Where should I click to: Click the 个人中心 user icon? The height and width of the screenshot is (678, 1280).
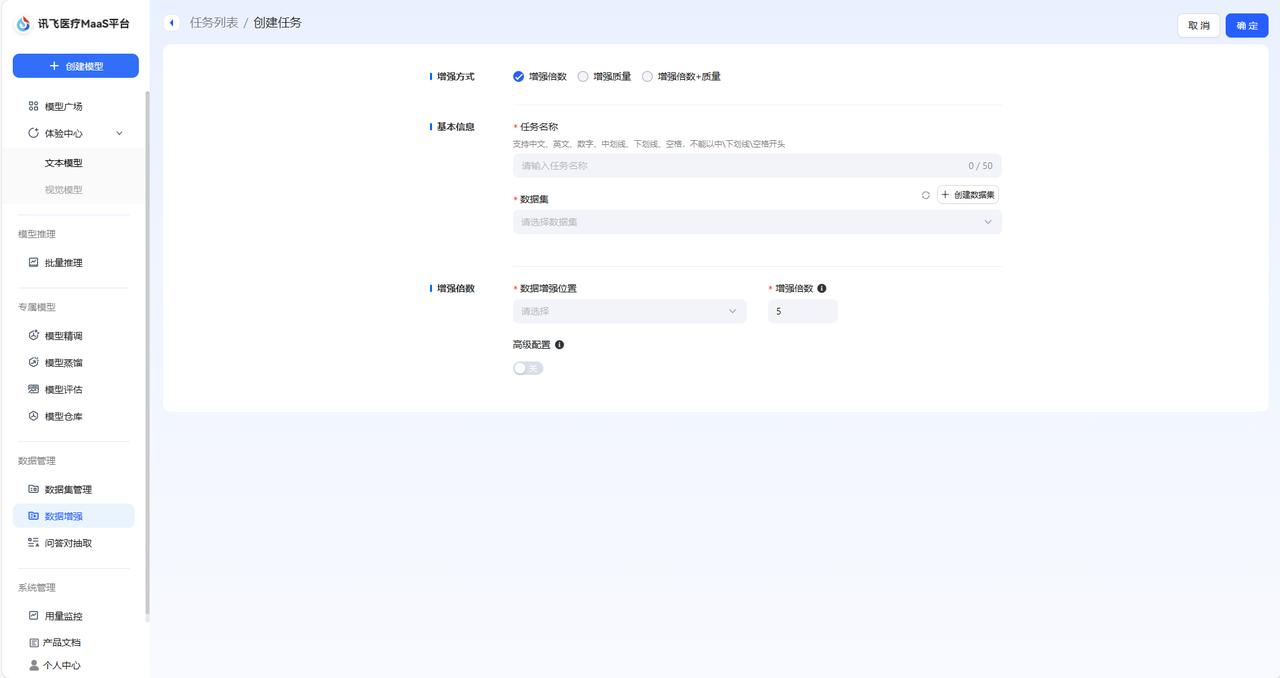34,665
